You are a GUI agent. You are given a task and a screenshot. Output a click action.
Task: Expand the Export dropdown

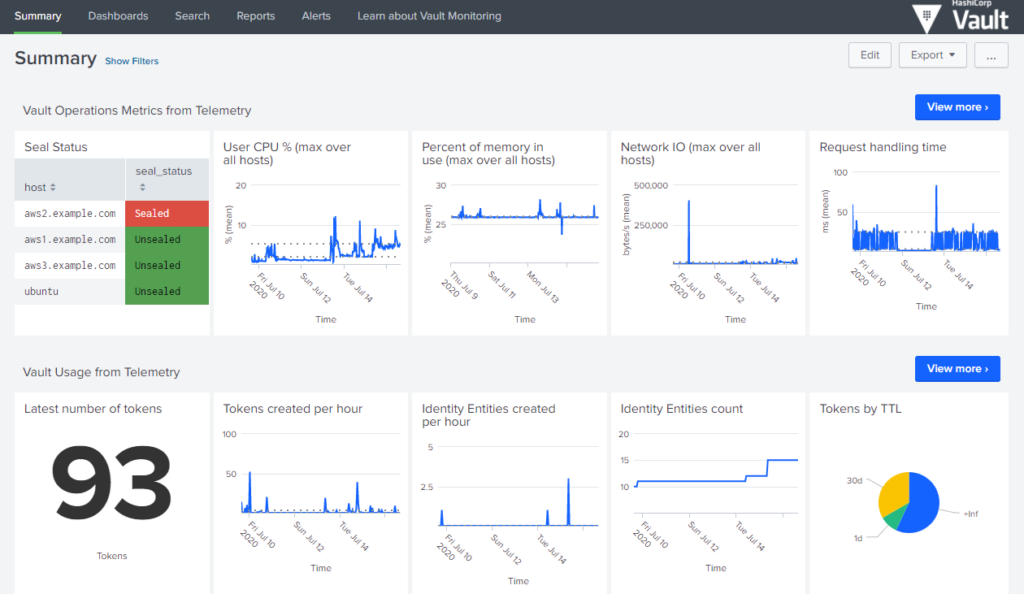pos(932,55)
